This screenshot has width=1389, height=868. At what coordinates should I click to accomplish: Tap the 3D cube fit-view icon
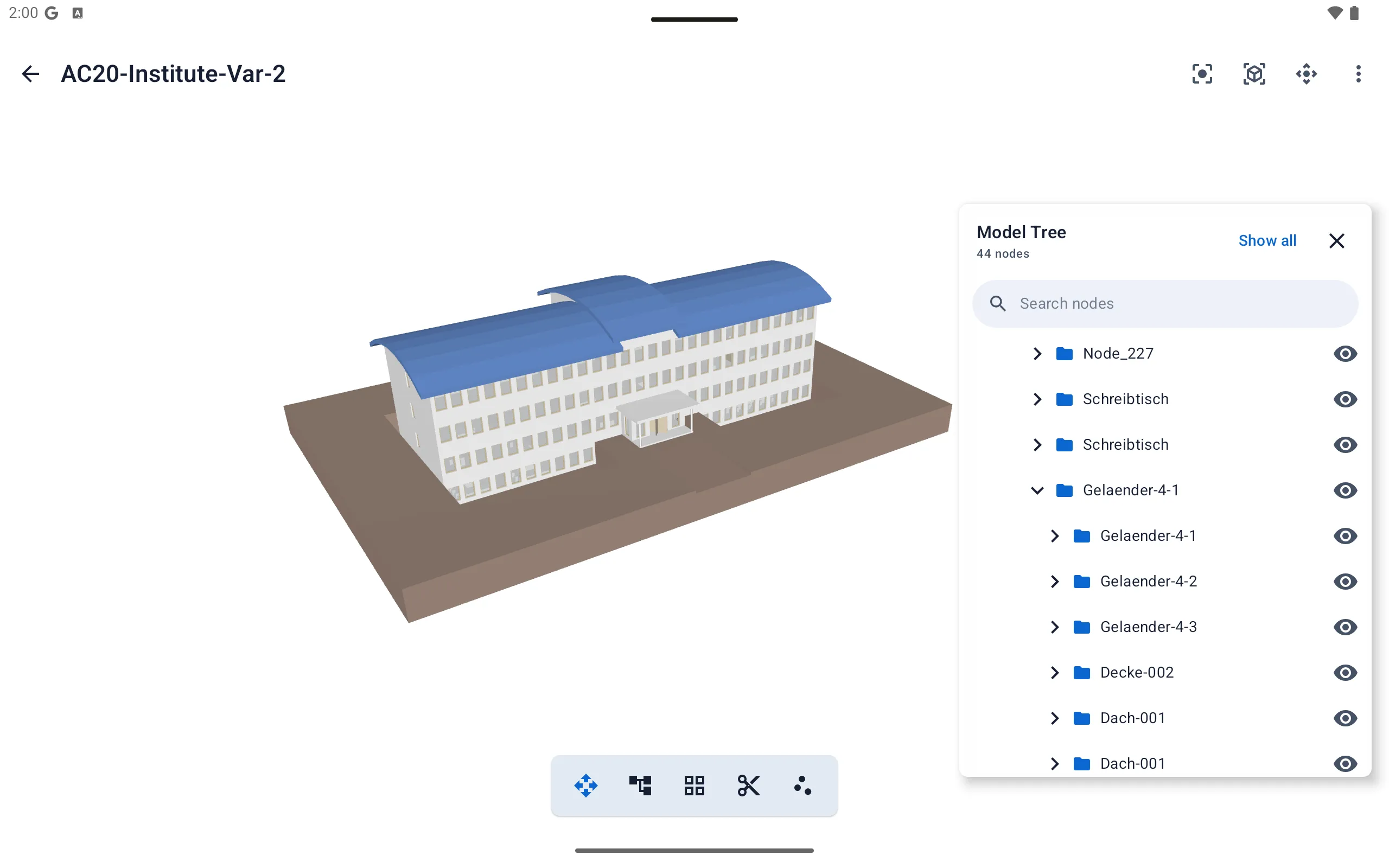[x=1254, y=73]
